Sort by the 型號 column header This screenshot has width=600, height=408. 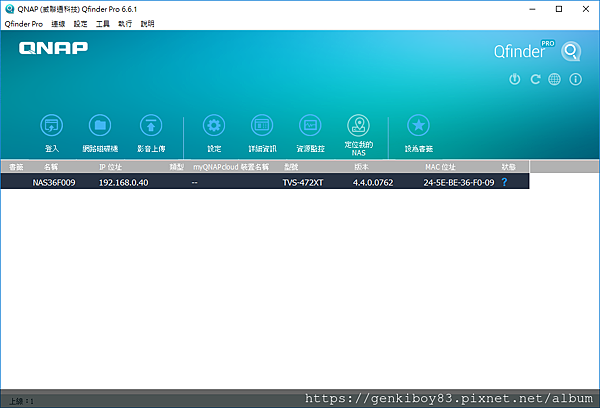click(291, 167)
